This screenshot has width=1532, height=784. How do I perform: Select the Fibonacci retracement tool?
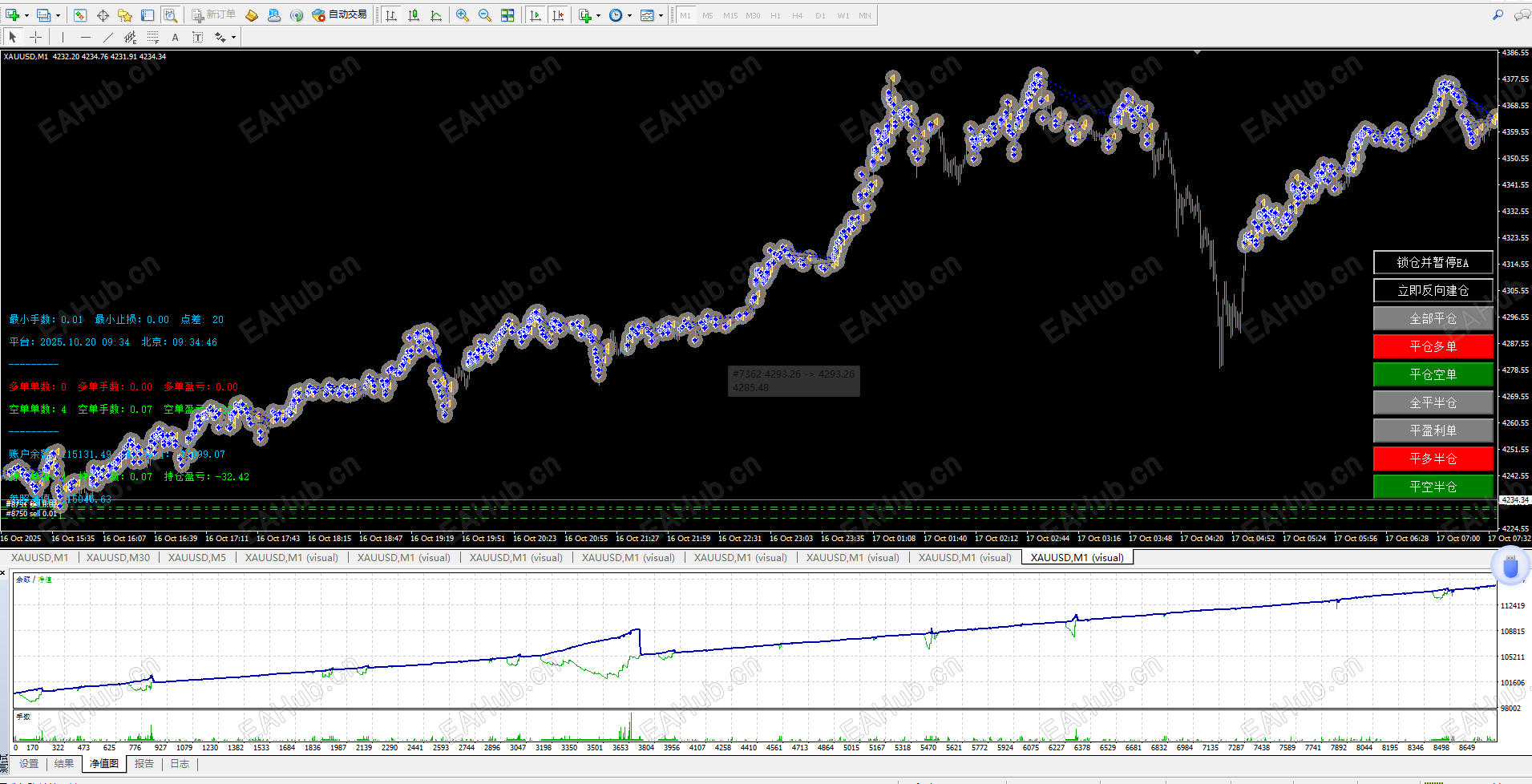click(153, 37)
